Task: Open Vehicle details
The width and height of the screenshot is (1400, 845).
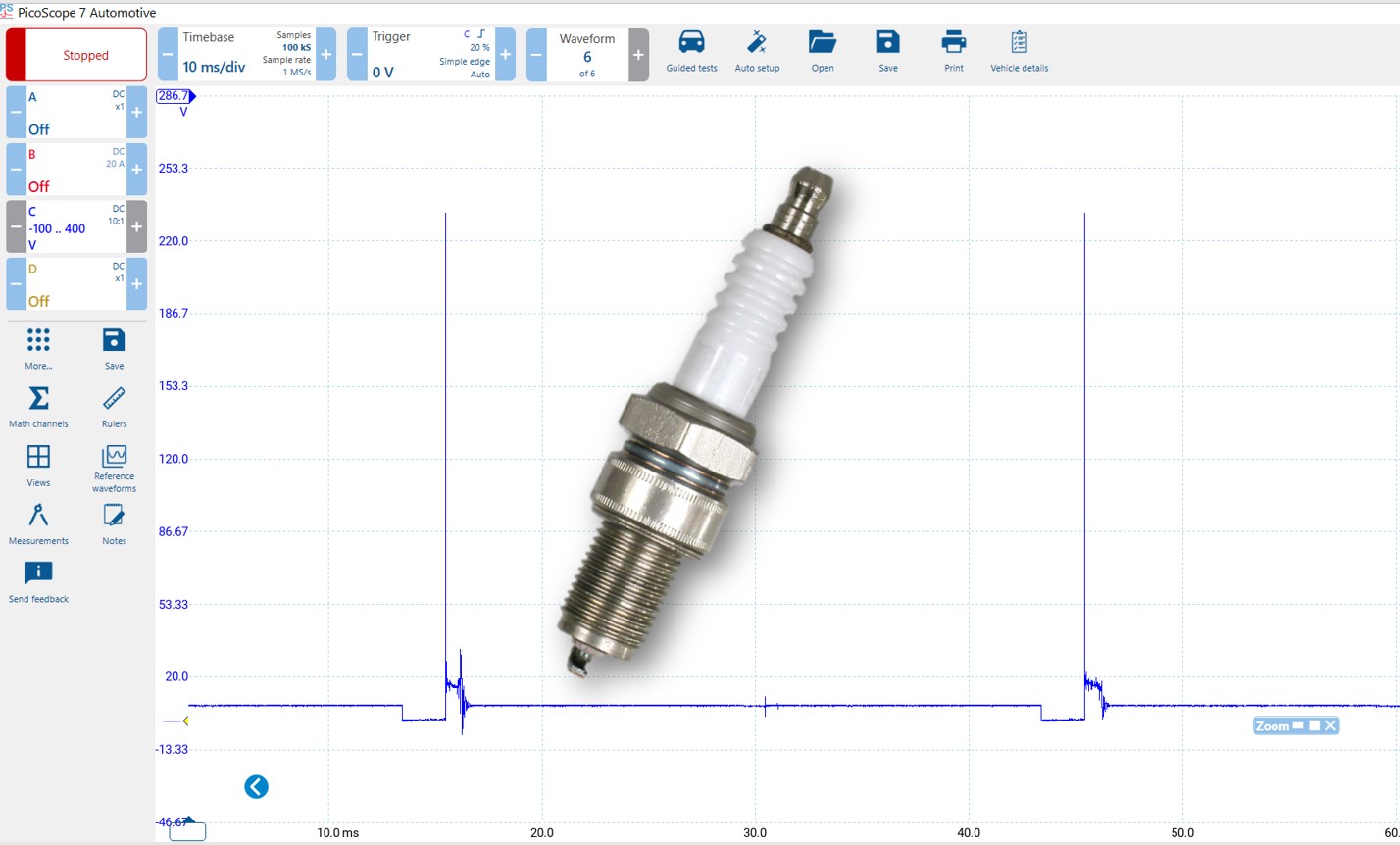Action: tap(1019, 52)
